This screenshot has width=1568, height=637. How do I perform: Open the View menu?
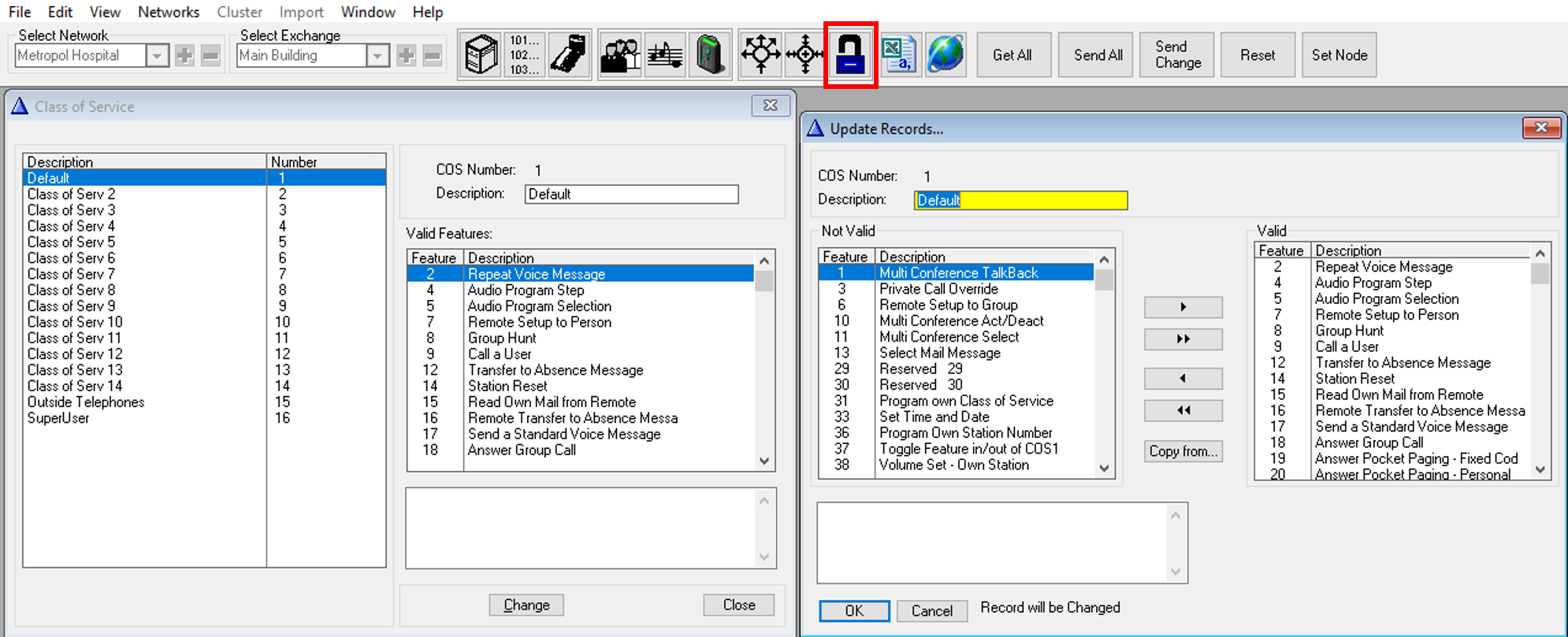pos(105,12)
